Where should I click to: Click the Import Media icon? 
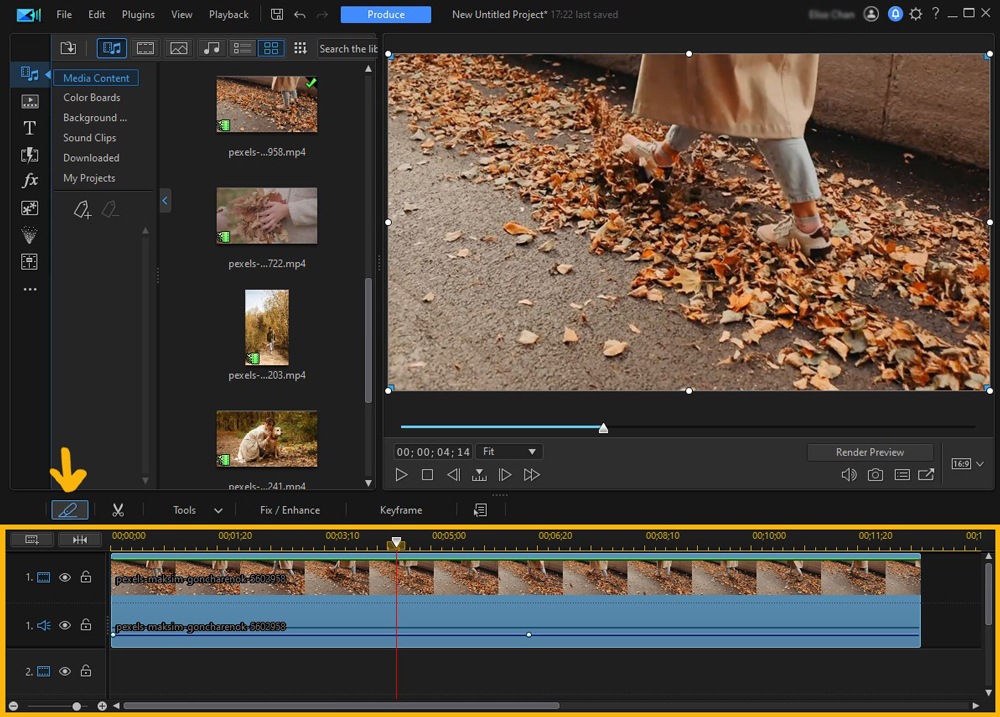68,48
